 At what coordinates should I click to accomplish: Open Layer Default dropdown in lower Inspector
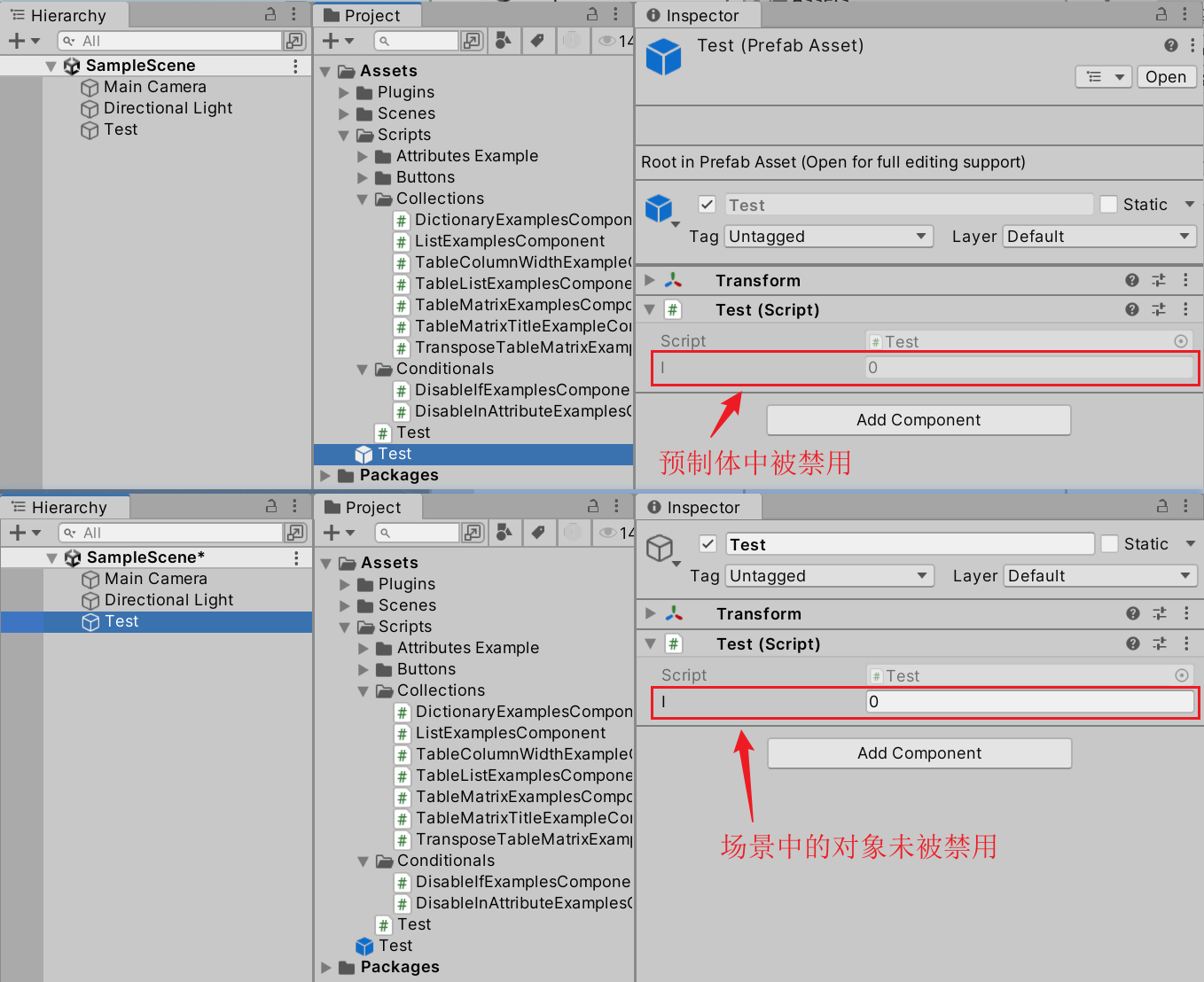(1100, 576)
